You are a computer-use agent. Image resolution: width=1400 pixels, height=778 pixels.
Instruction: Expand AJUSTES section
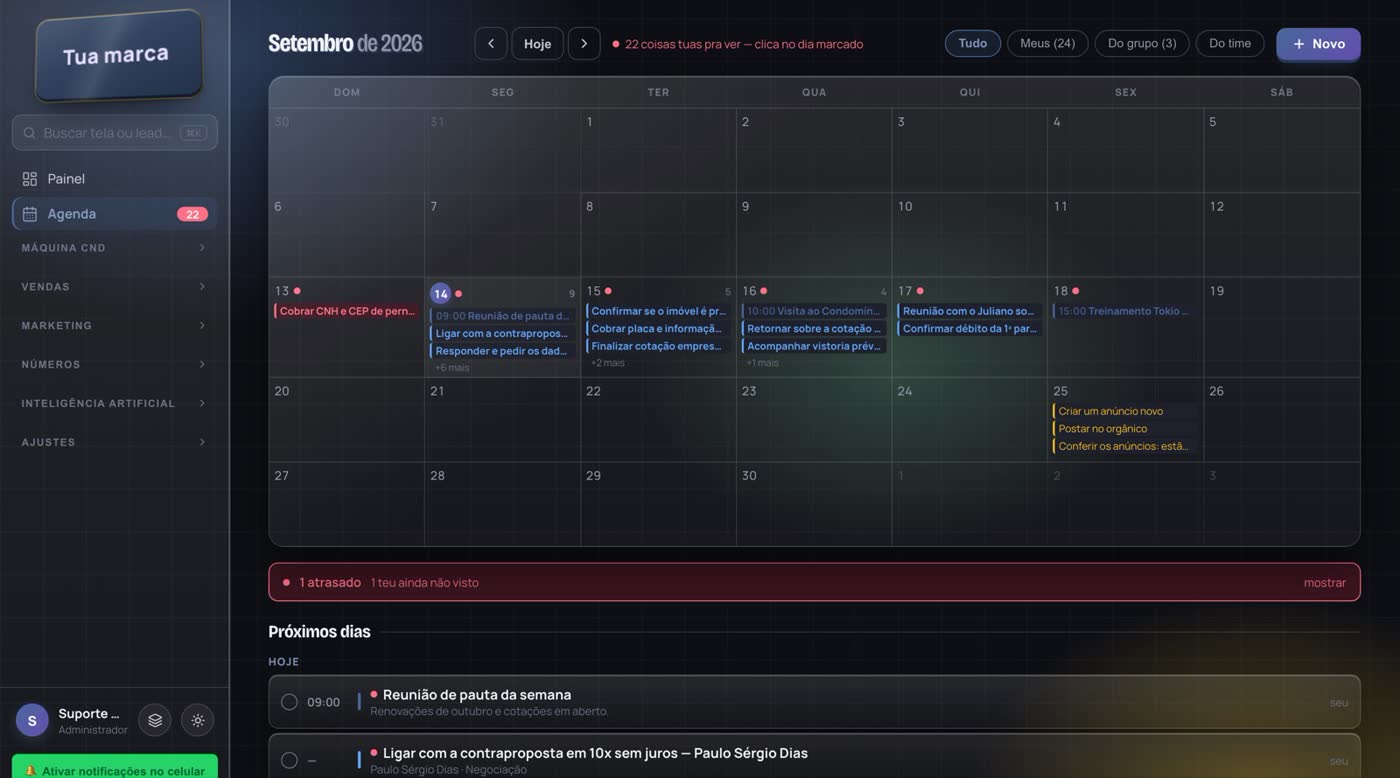[x=114, y=442]
